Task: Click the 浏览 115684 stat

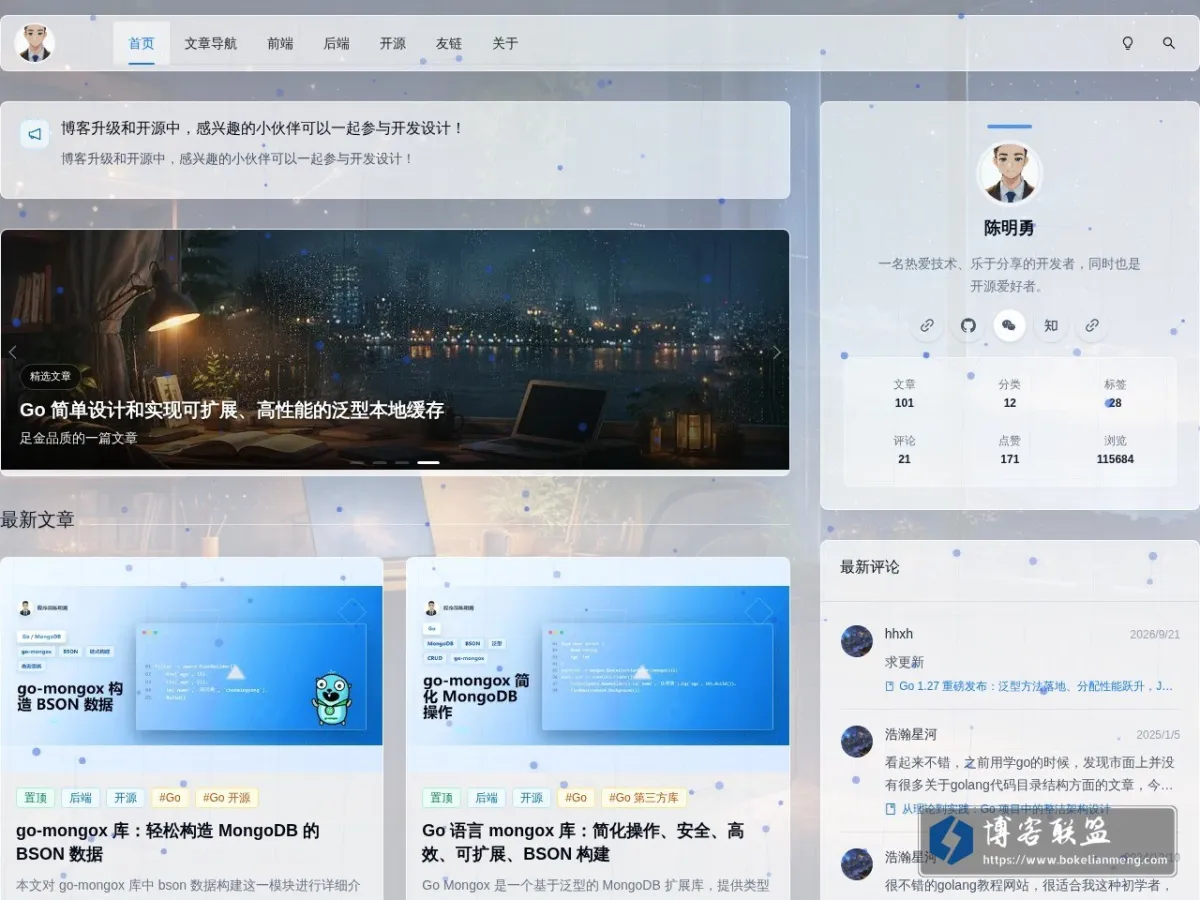Action: click(1115, 450)
